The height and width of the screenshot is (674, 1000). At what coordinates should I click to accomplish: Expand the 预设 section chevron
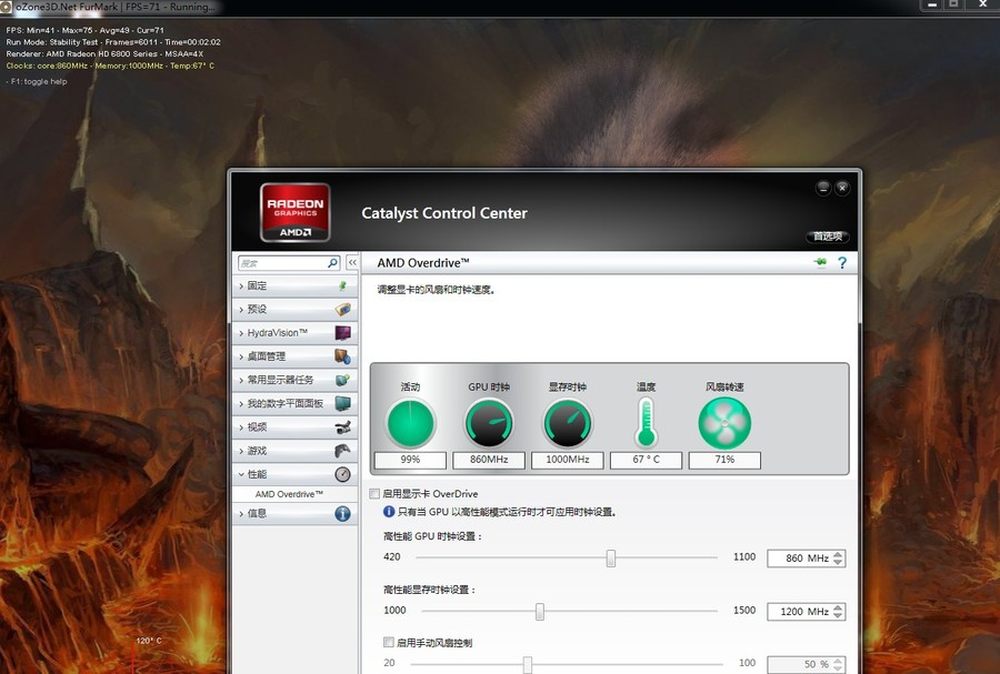pyautogui.click(x=241, y=309)
